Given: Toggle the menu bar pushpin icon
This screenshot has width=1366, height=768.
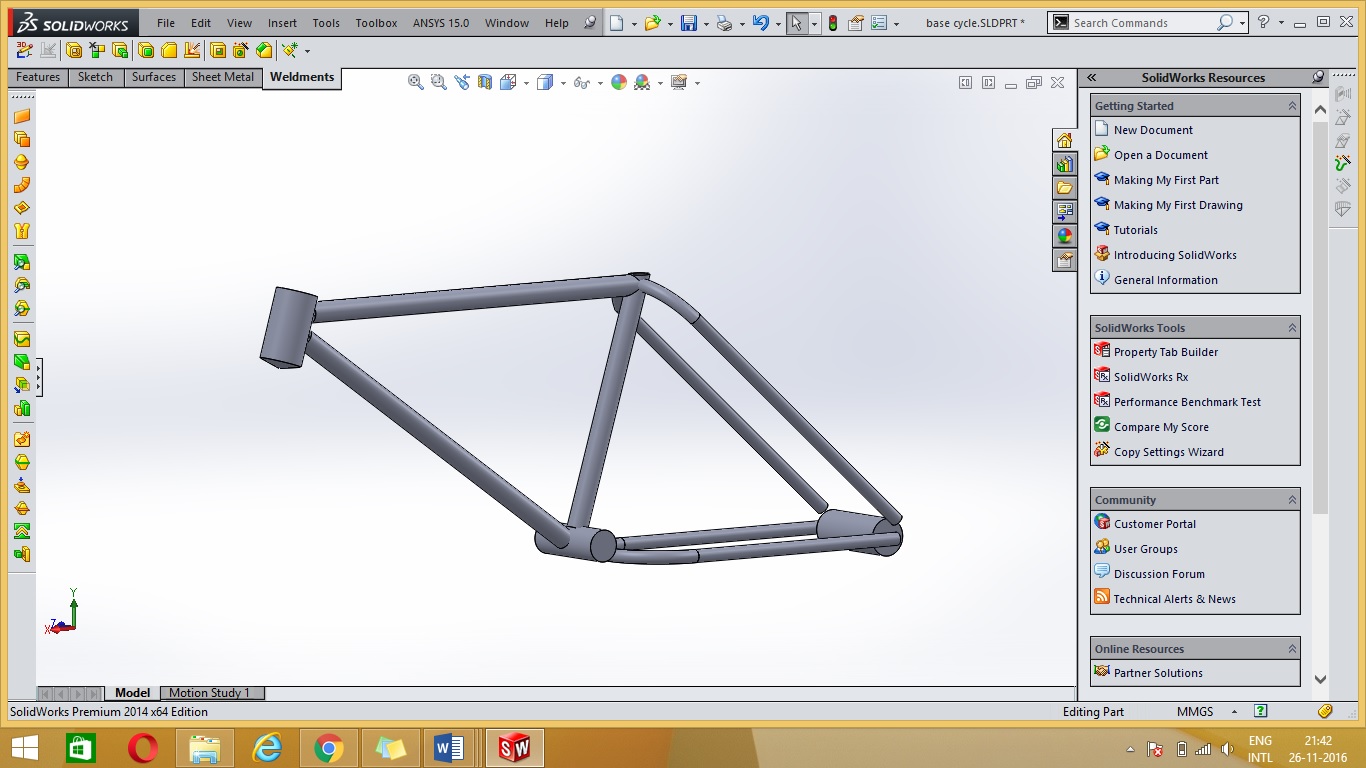Looking at the screenshot, I should click(590, 23).
